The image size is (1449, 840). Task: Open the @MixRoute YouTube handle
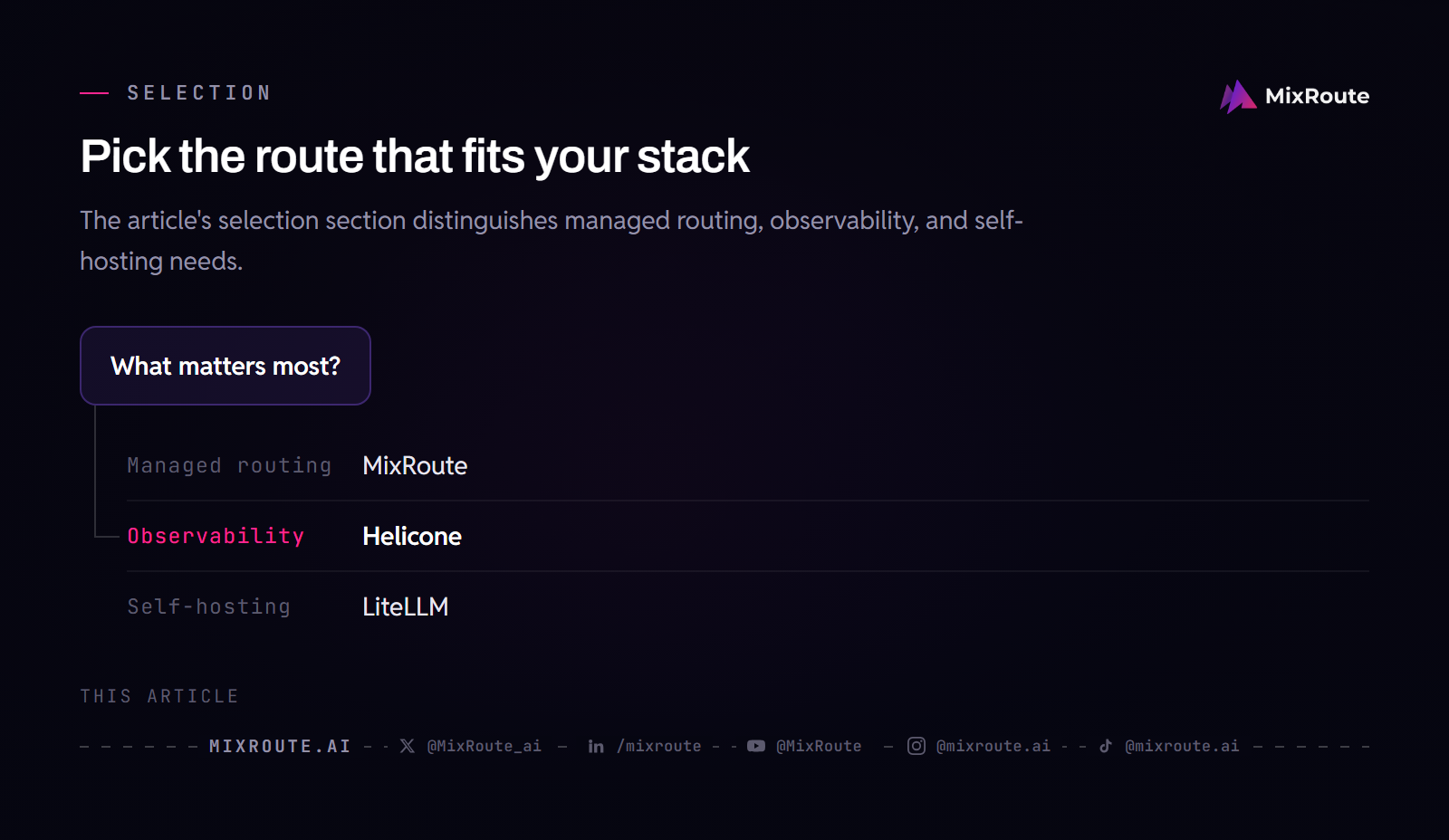coord(819,746)
